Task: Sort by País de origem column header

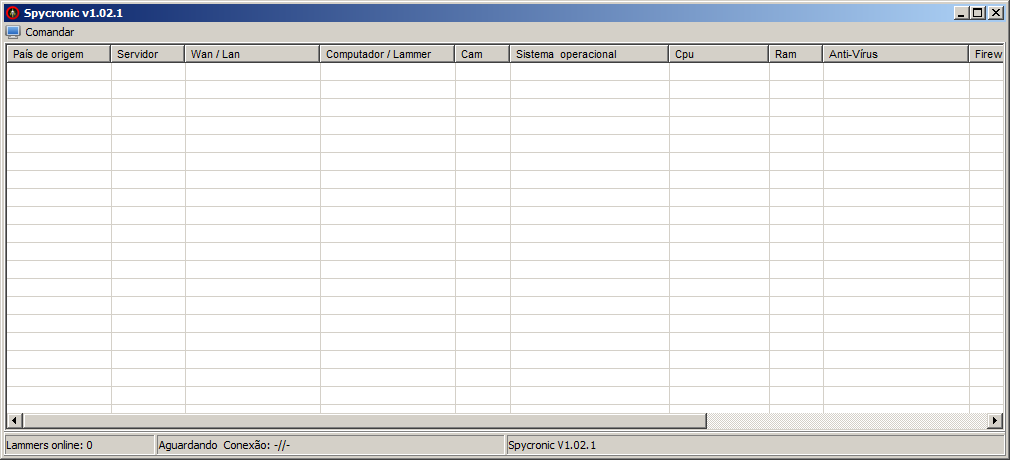Action: point(58,54)
